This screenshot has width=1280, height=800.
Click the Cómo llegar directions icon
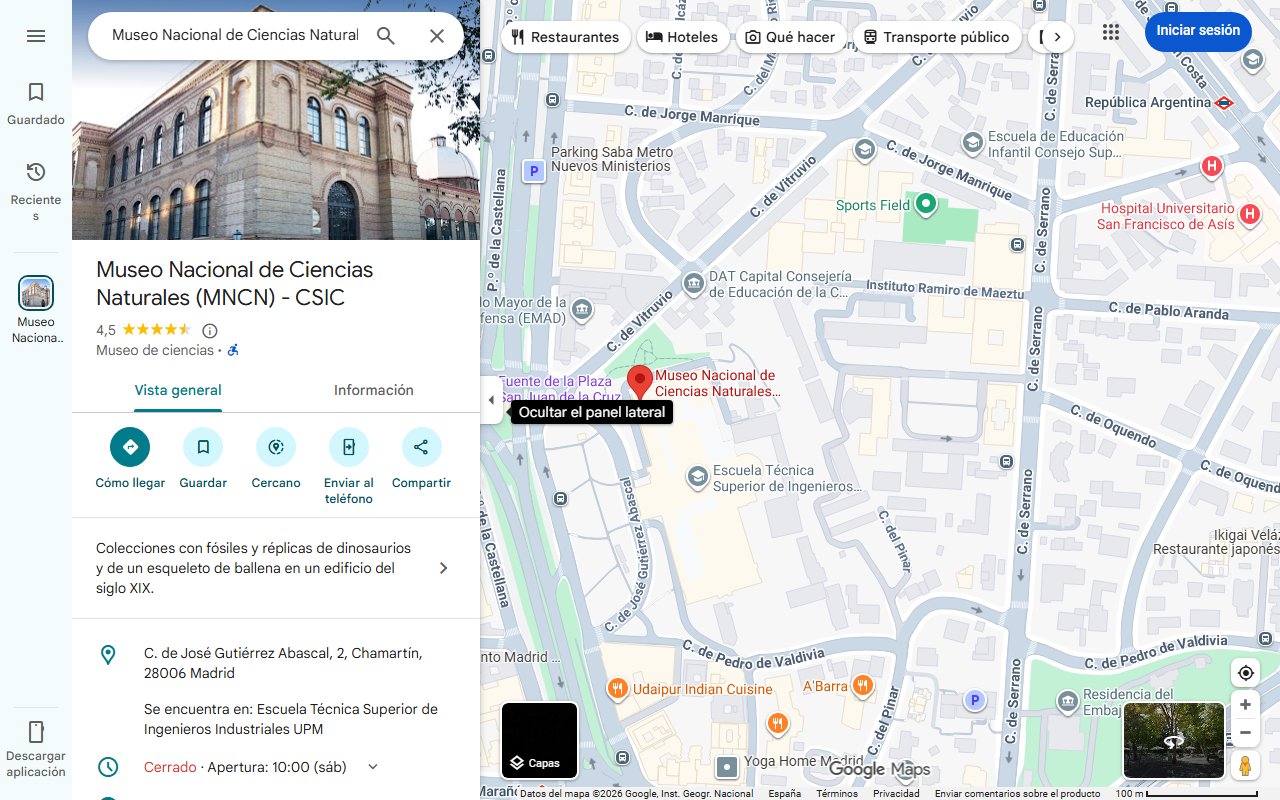(x=130, y=447)
